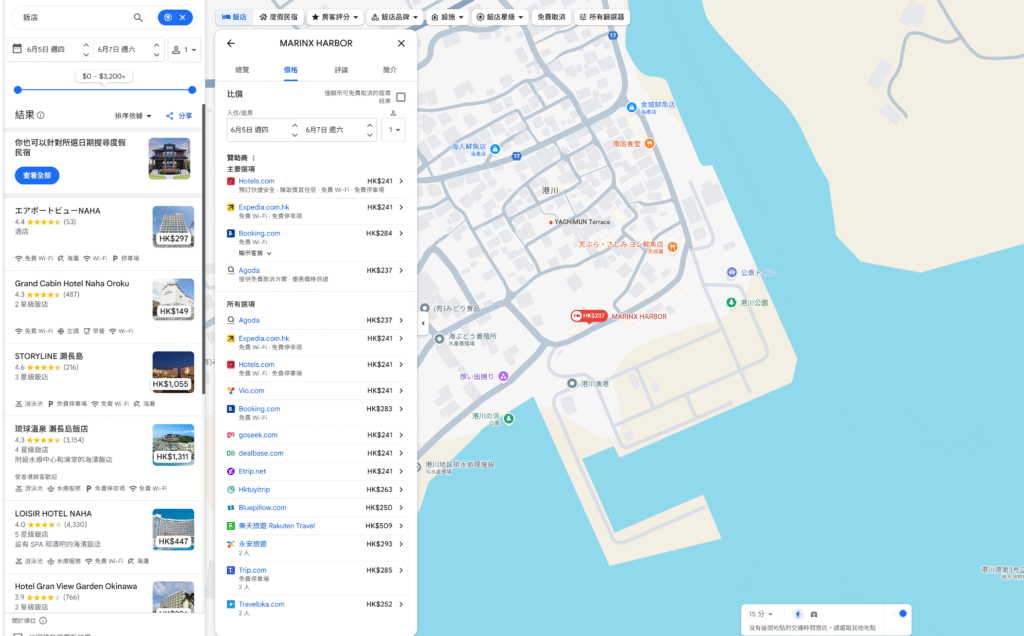The width and height of the screenshot is (1024, 636).
Task: Click the Rakuten Travel logo icon
Action: 231,526
